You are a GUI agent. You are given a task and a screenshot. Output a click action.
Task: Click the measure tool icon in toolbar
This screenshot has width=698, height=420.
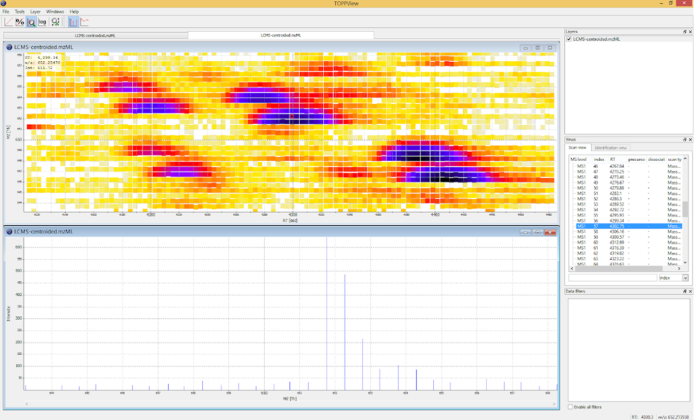click(x=56, y=21)
